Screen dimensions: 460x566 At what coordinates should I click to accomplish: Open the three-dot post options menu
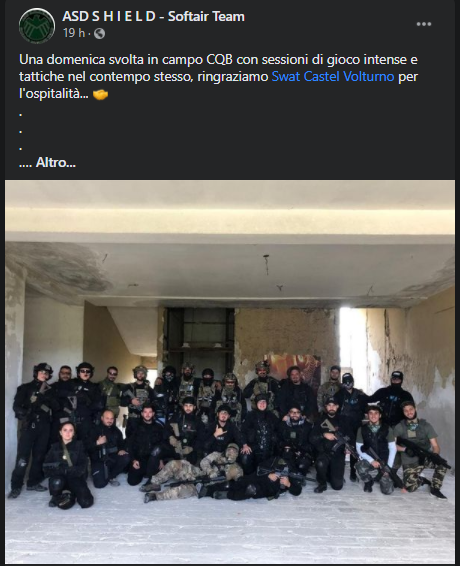click(424, 24)
